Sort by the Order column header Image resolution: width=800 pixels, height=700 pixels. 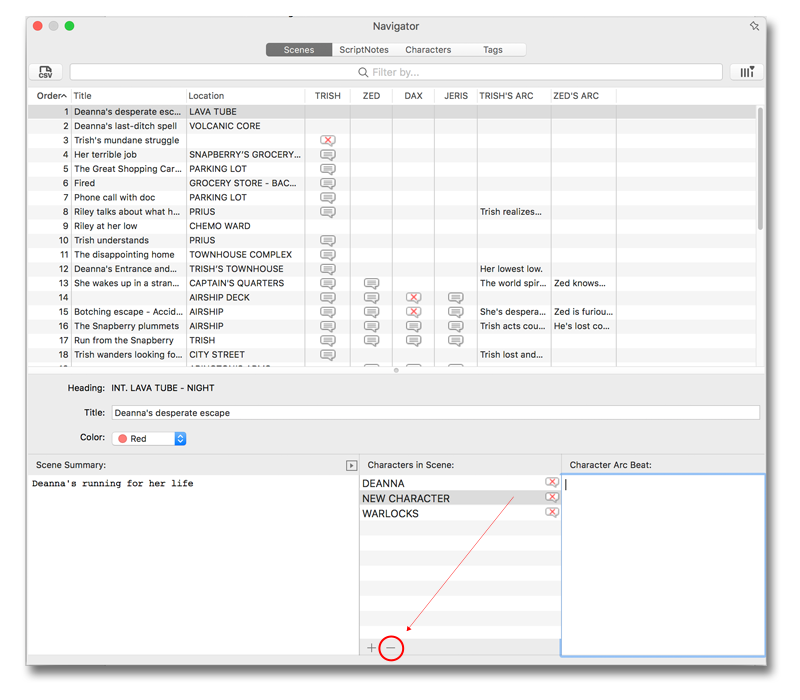pyautogui.click(x=50, y=96)
